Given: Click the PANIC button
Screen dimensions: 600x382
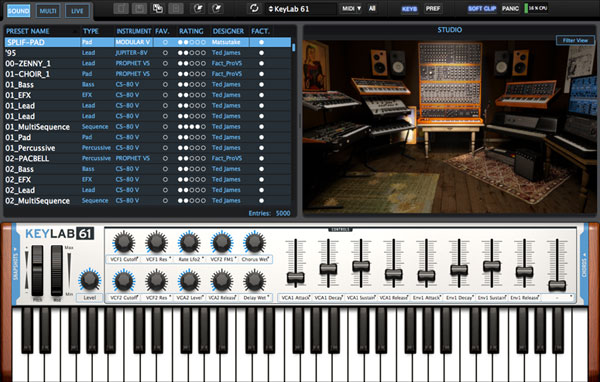Looking at the screenshot, I should (510, 8).
